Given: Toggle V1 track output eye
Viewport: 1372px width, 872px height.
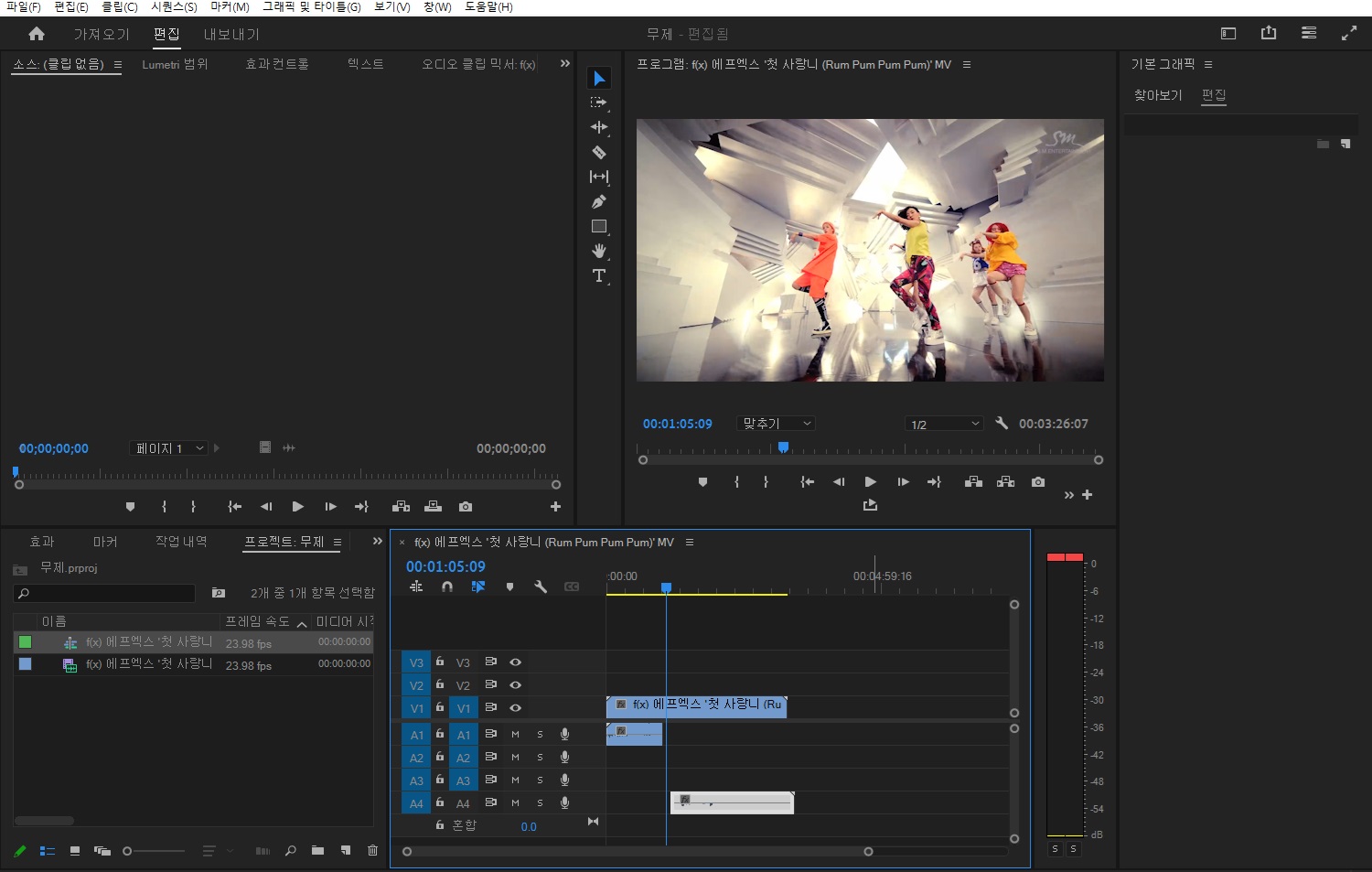Looking at the screenshot, I should [515, 707].
